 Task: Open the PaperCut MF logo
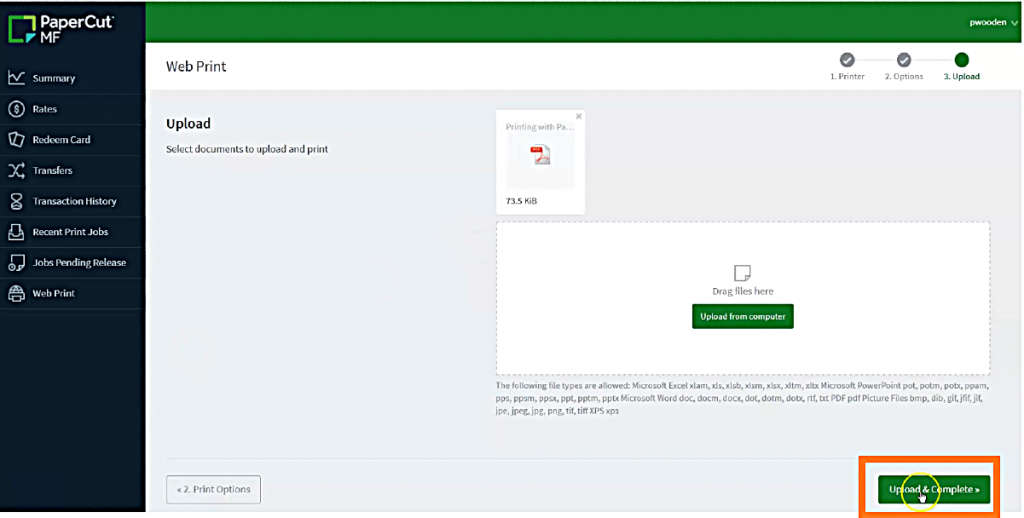[61, 26]
